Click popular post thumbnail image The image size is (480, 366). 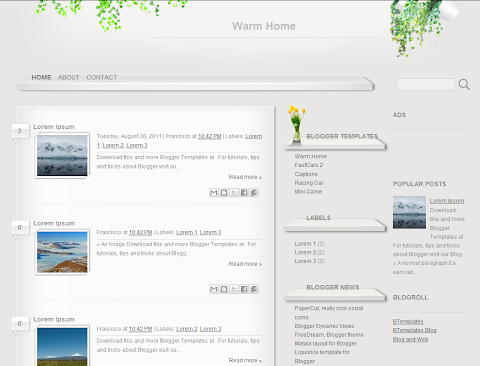[409, 212]
